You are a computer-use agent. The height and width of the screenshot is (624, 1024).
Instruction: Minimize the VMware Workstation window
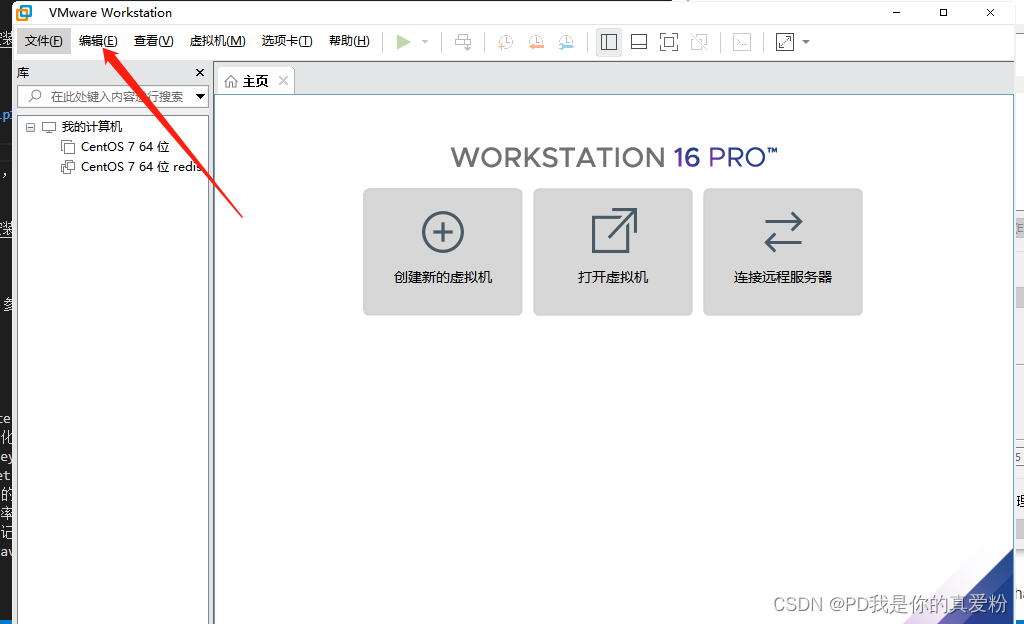point(897,12)
